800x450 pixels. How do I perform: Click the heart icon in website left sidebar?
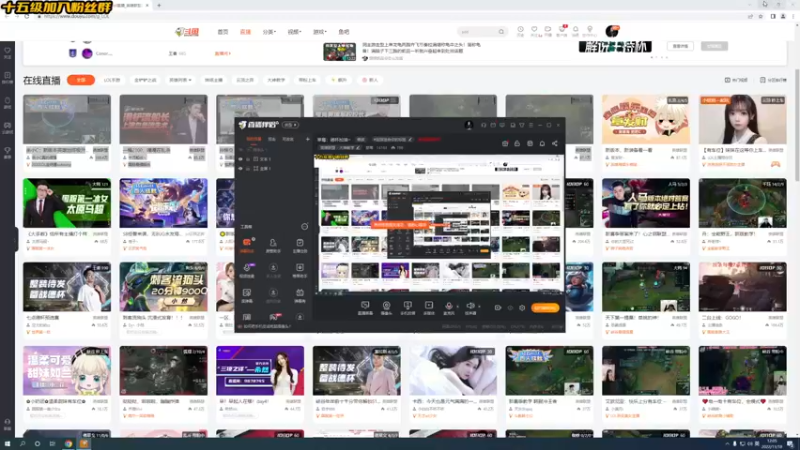pos(7,52)
